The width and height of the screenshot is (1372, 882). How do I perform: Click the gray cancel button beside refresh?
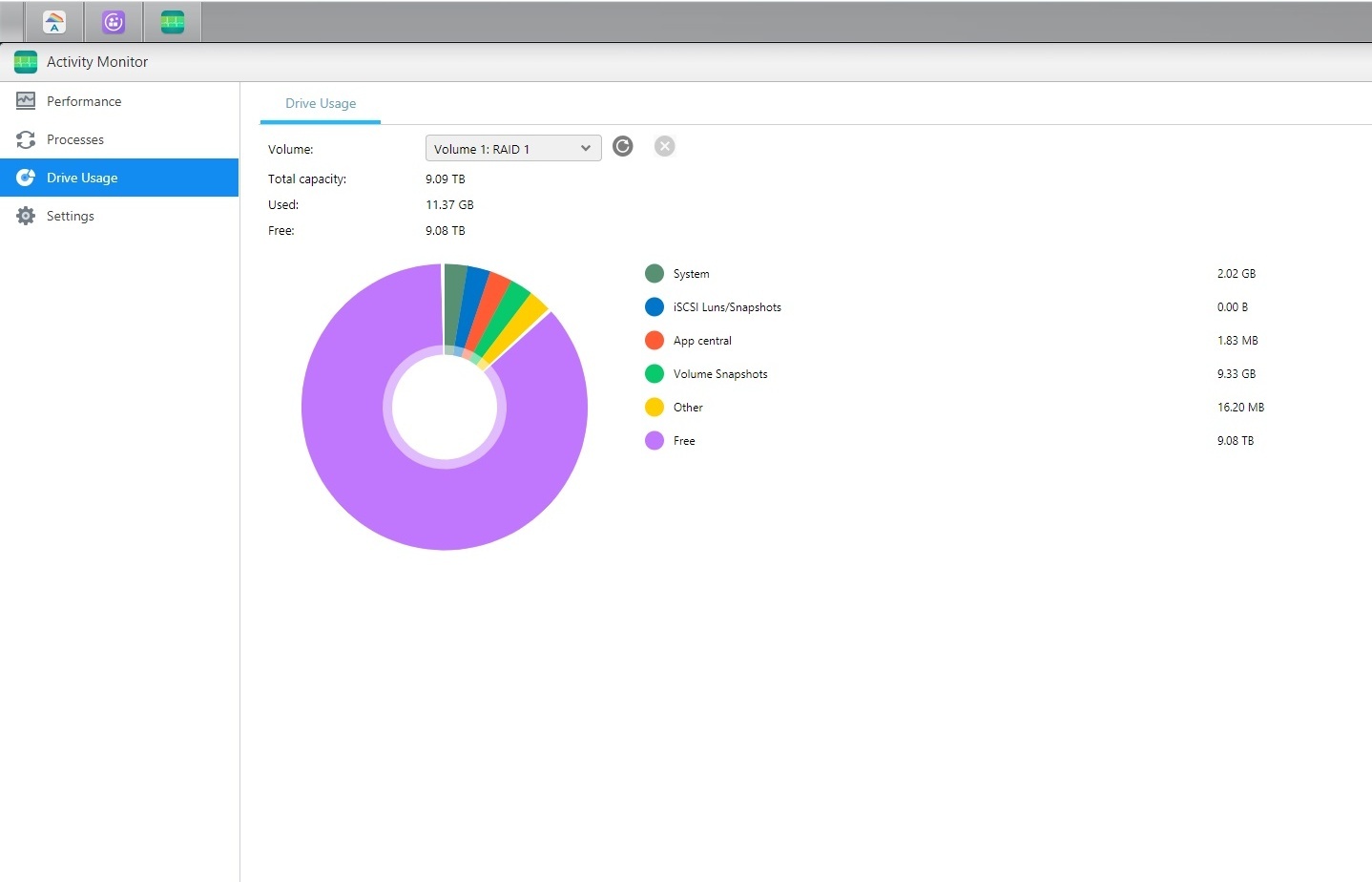664,146
